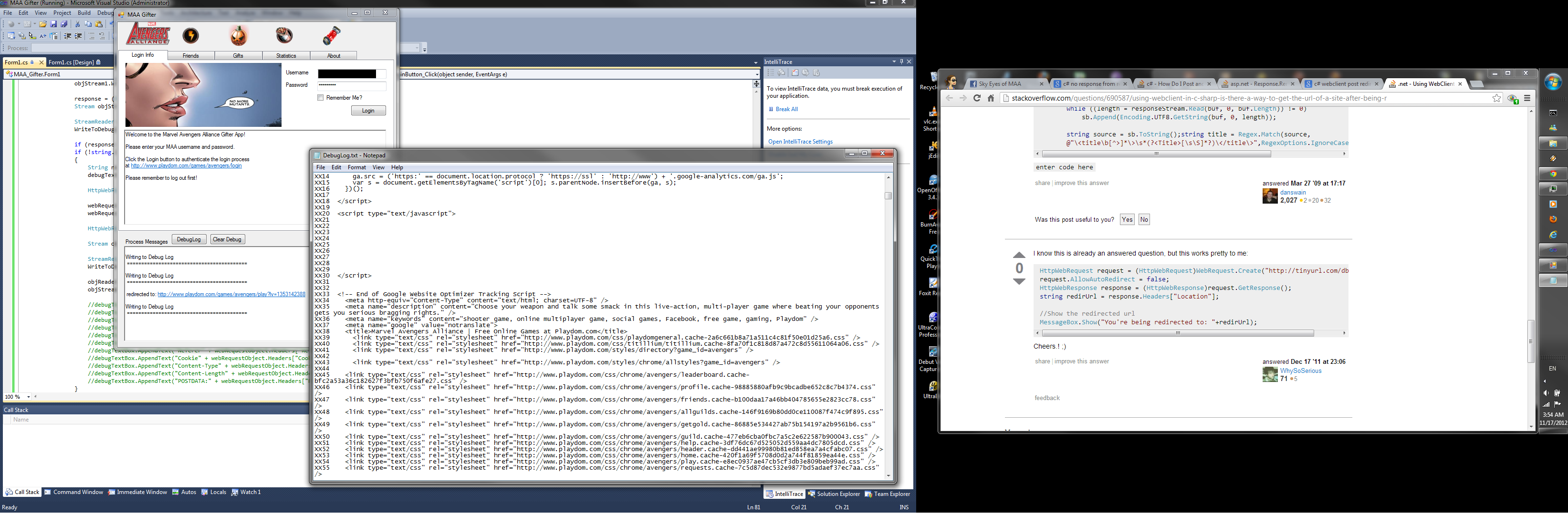Click the Cut scissors toolbar icon

77,24
